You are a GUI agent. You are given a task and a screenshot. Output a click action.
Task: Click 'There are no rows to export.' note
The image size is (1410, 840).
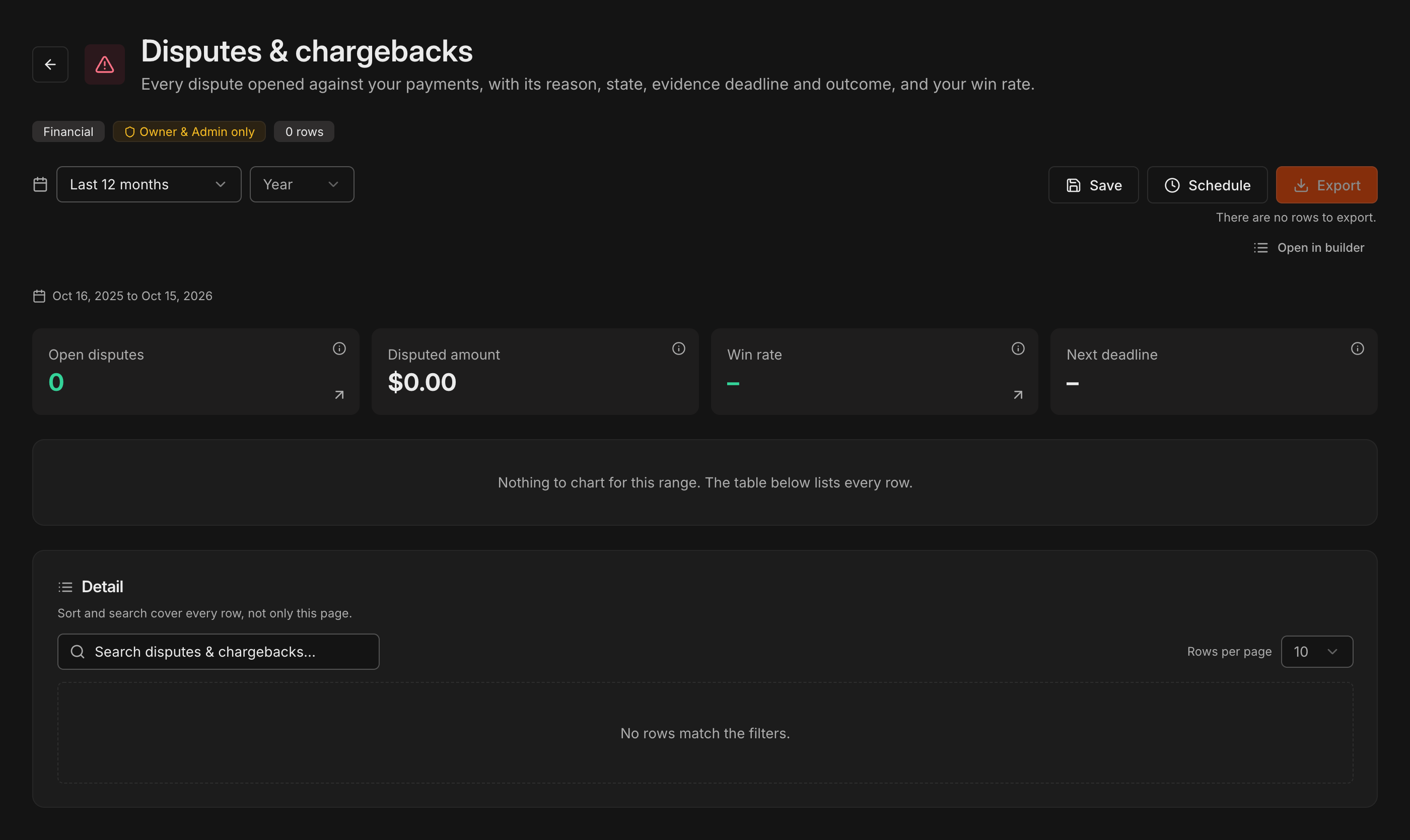coord(1296,218)
